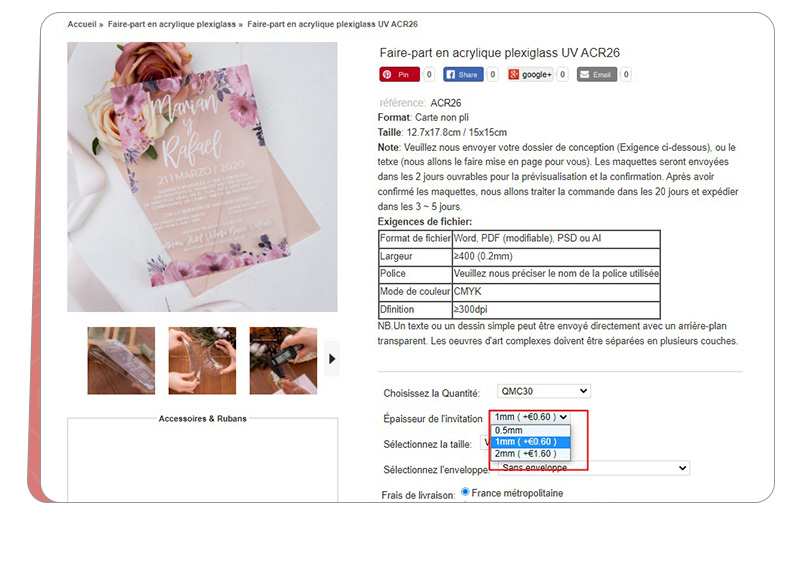
Task: Open Faire-part en acrylique plexiglass breadcrumb
Action: pyautogui.click(x=171, y=24)
